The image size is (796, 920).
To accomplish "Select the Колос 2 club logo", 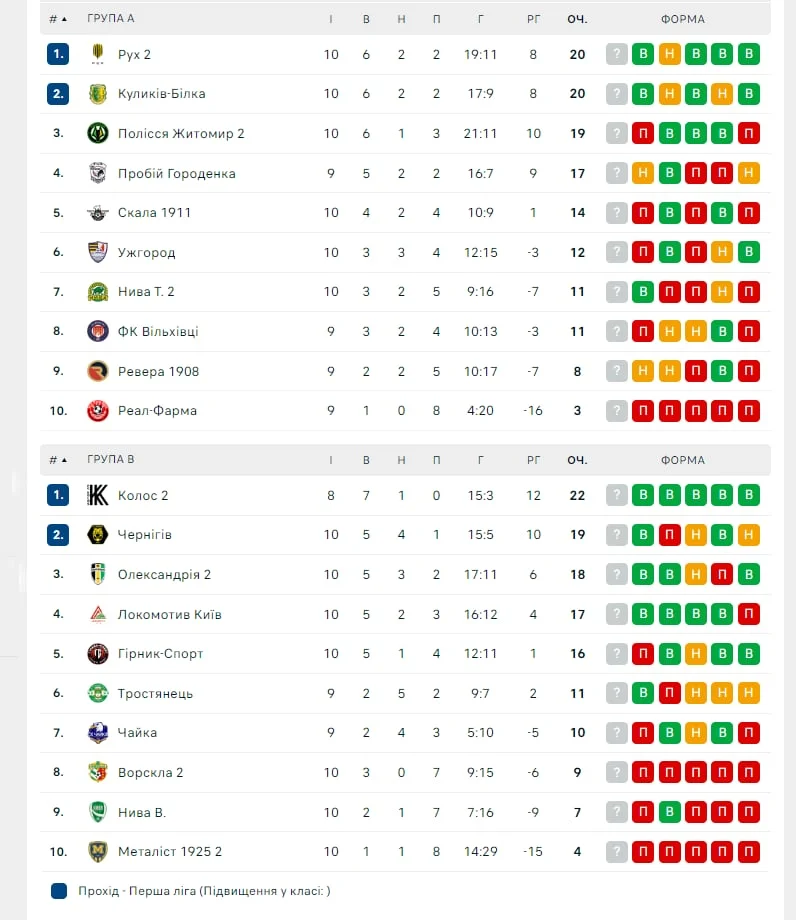I will tap(97, 495).
